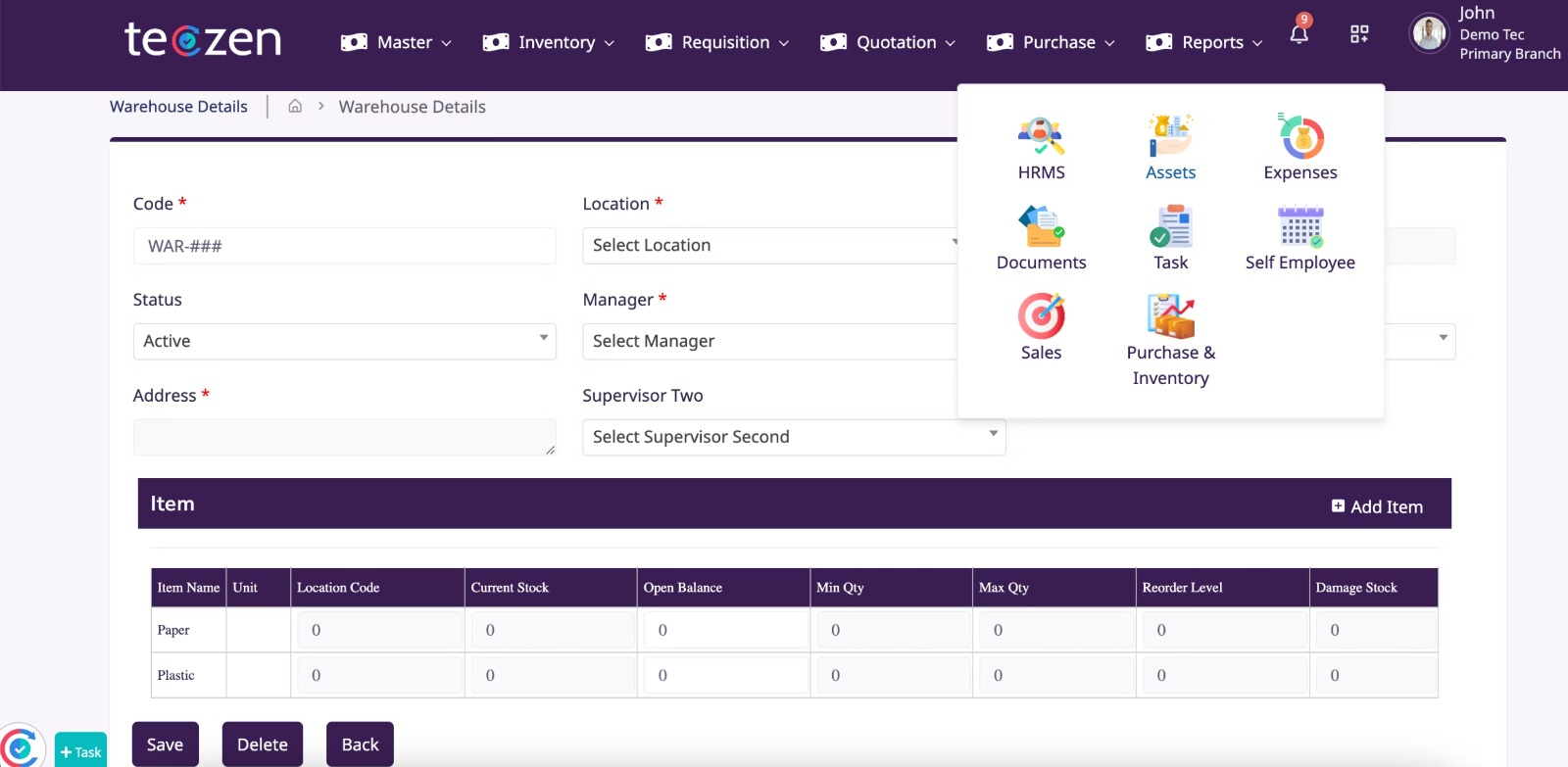This screenshot has height=767, width=1568.
Task: Open the Documents module
Action: pyautogui.click(x=1041, y=228)
